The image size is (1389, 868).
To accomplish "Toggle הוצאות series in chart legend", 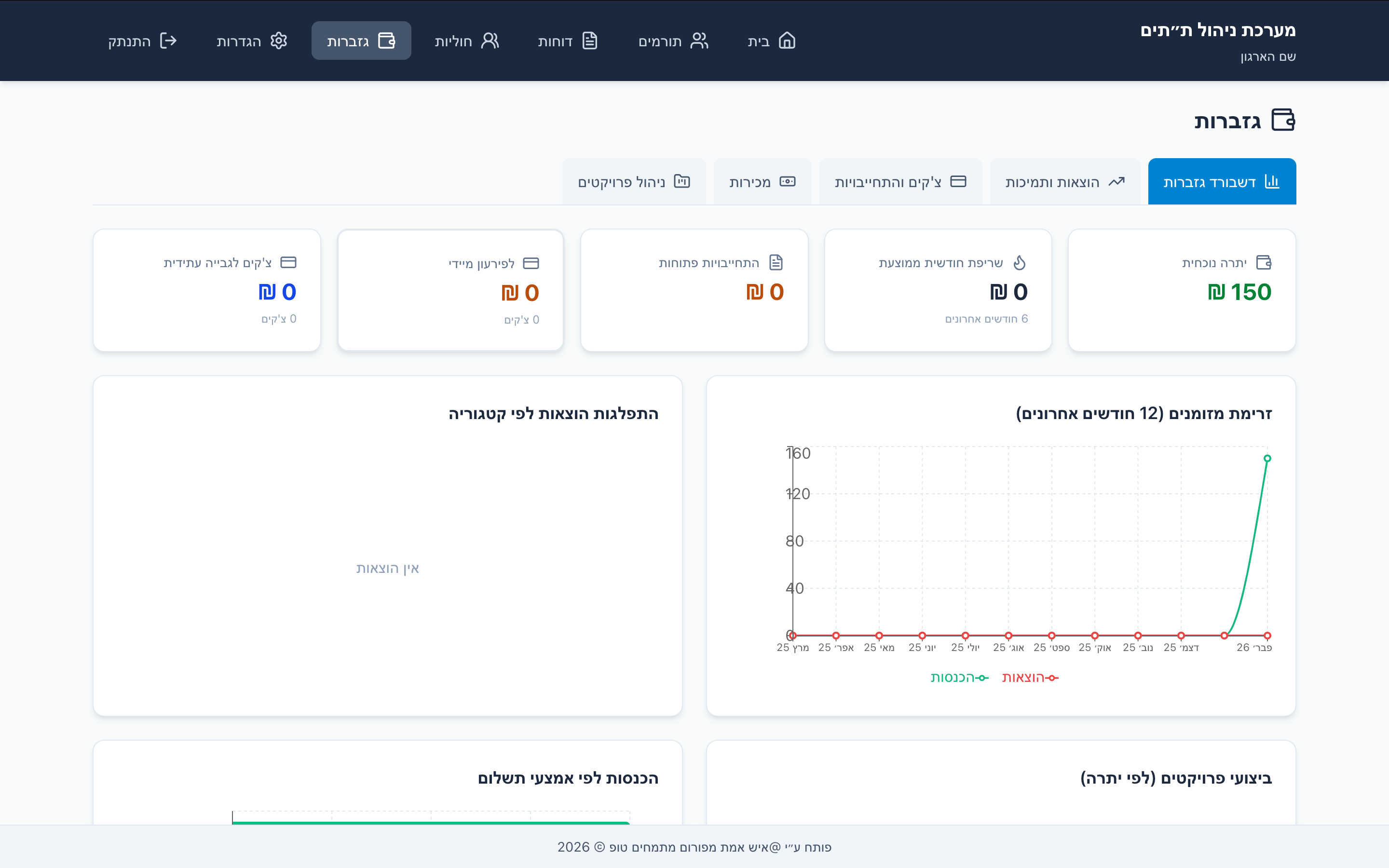I will (1030, 678).
